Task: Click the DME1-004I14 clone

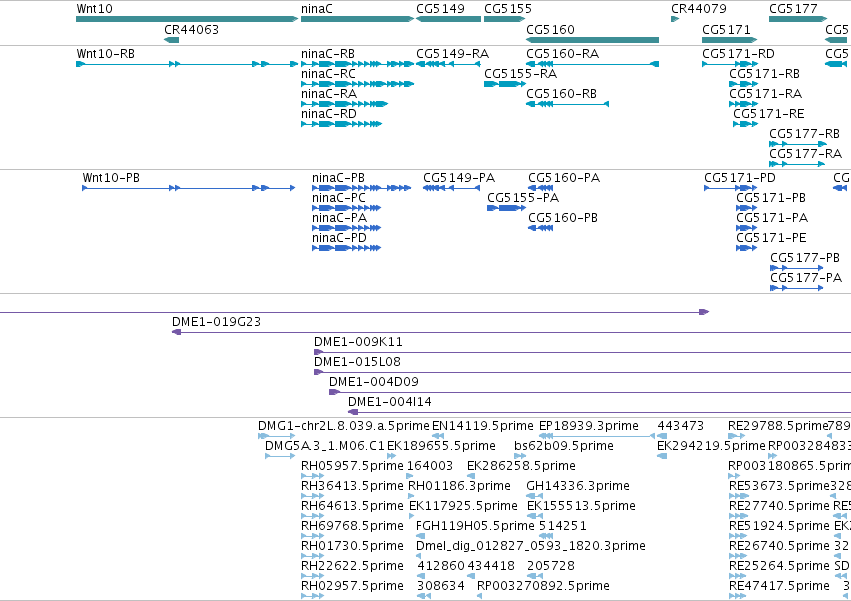Action: pyautogui.click(x=599, y=412)
